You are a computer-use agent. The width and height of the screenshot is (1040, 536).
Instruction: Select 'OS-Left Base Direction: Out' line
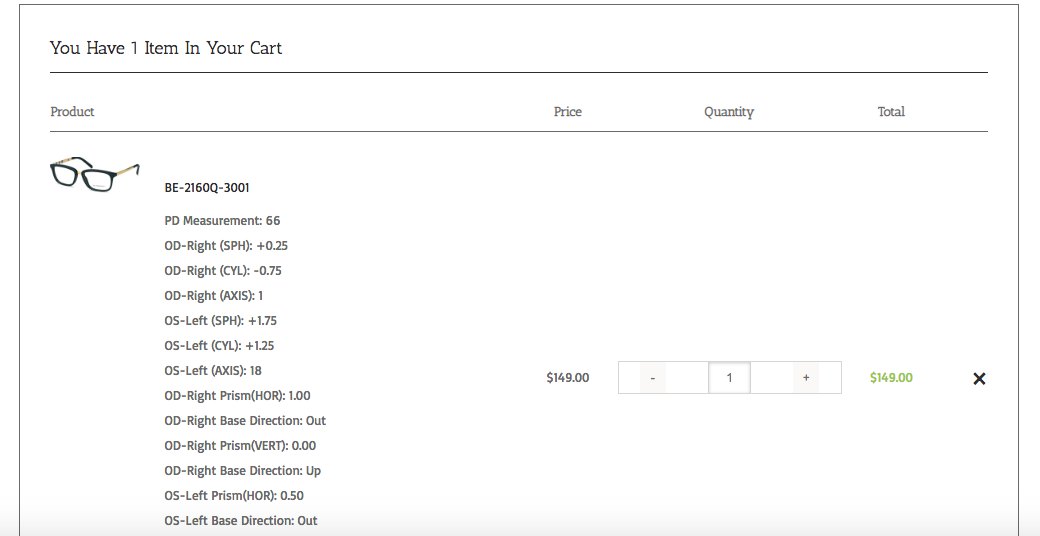click(241, 521)
